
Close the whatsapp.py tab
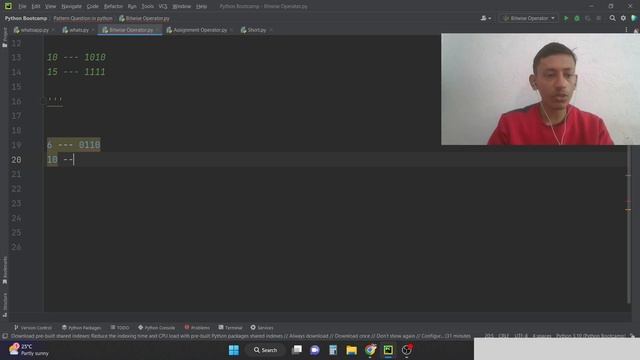point(53,30)
